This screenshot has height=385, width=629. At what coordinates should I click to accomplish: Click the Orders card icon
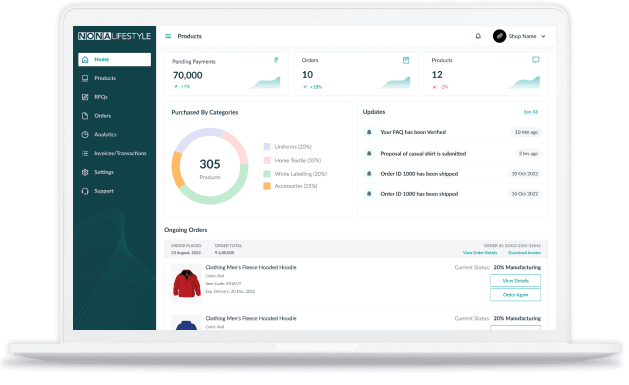point(406,60)
